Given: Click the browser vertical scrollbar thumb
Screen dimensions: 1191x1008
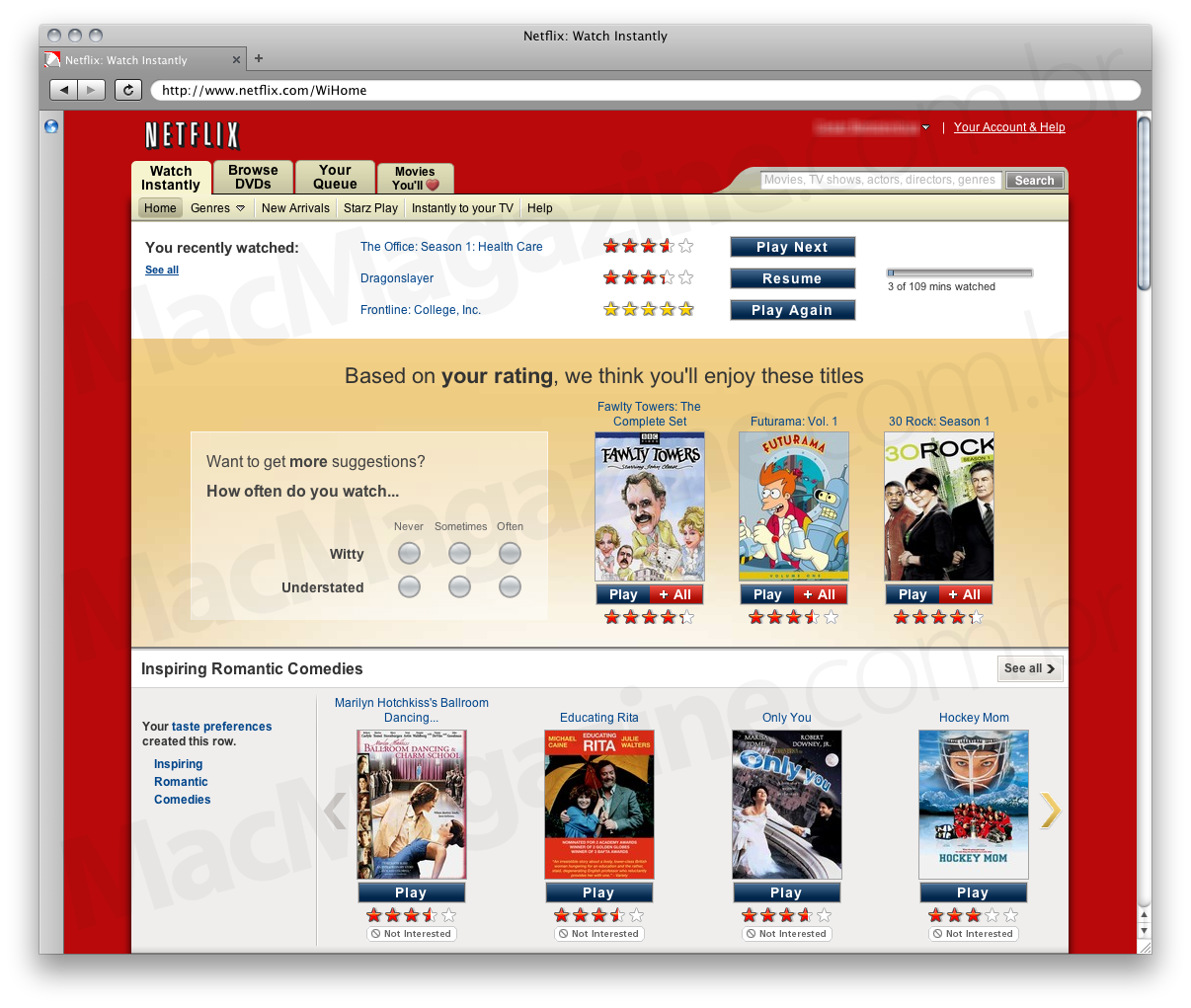Looking at the screenshot, I should coord(1145,202).
